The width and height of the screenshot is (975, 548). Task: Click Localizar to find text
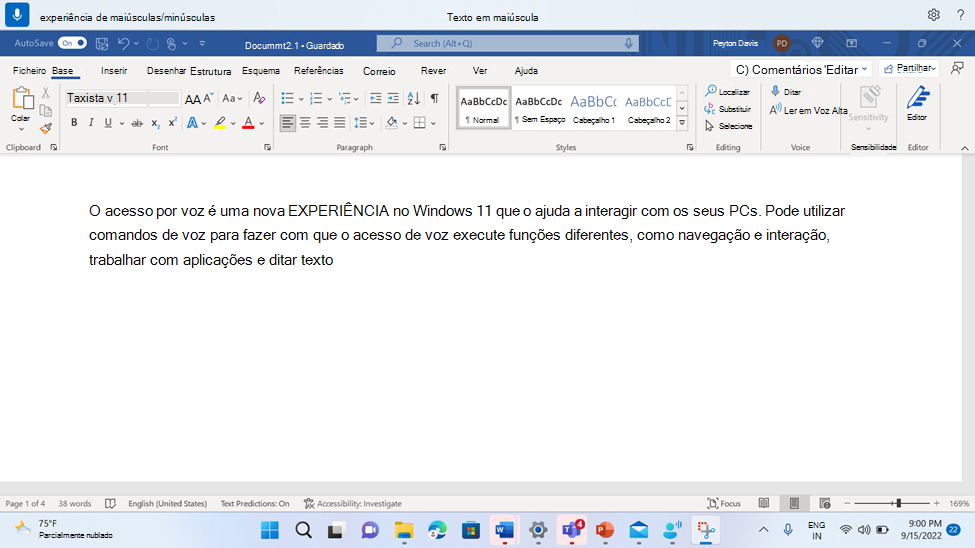pyautogui.click(x=728, y=91)
